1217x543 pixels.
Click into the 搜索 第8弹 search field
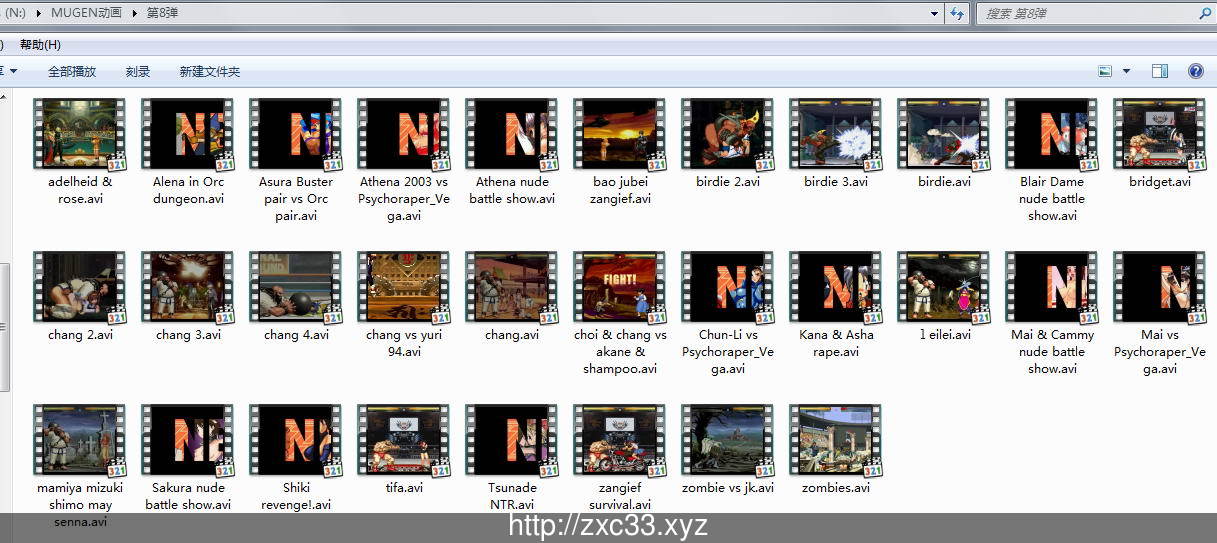tap(1085, 14)
